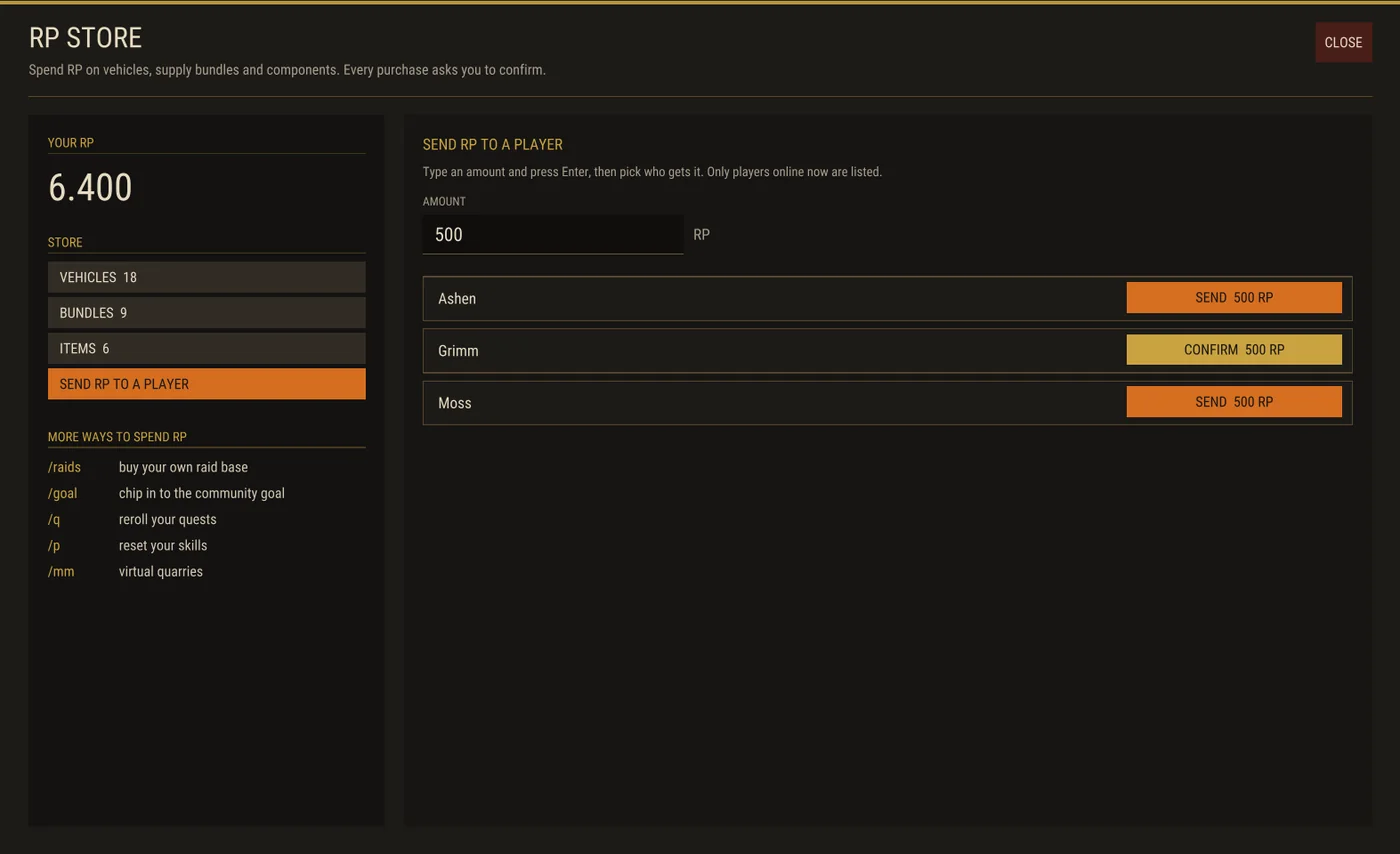Click 'chip in to the community goal' text
Screen dimensions: 1400x854
click(x=202, y=493)
